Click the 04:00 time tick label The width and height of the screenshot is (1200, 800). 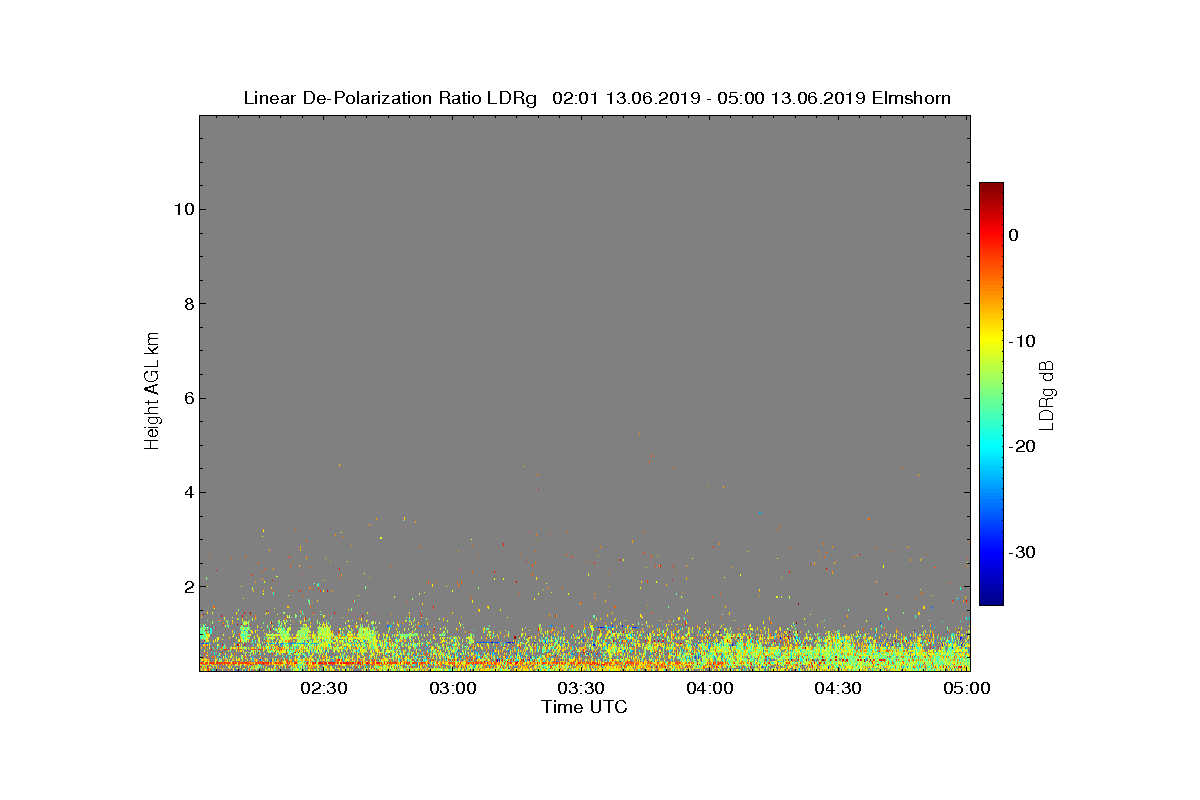click(710, 689)
